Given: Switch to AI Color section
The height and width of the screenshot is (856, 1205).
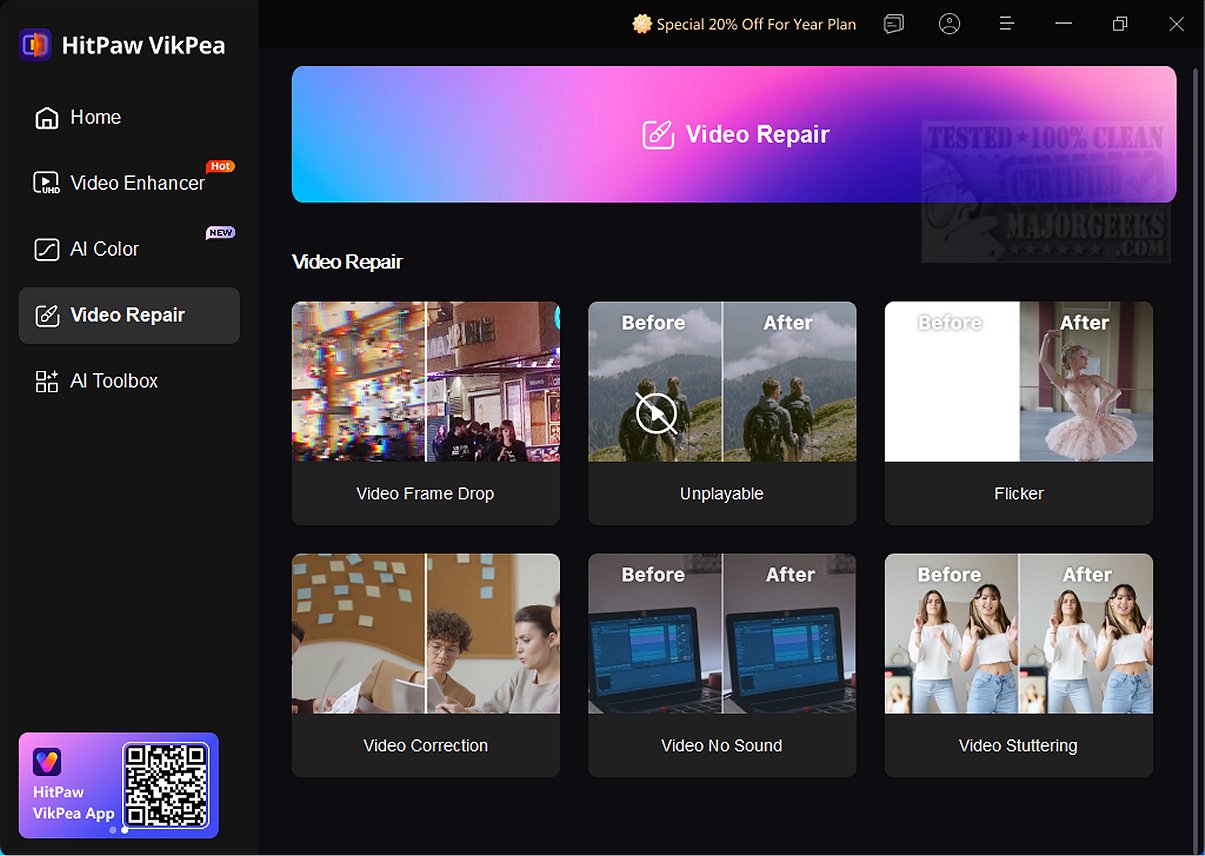Looking at the screenshot, I should (129, 249).
